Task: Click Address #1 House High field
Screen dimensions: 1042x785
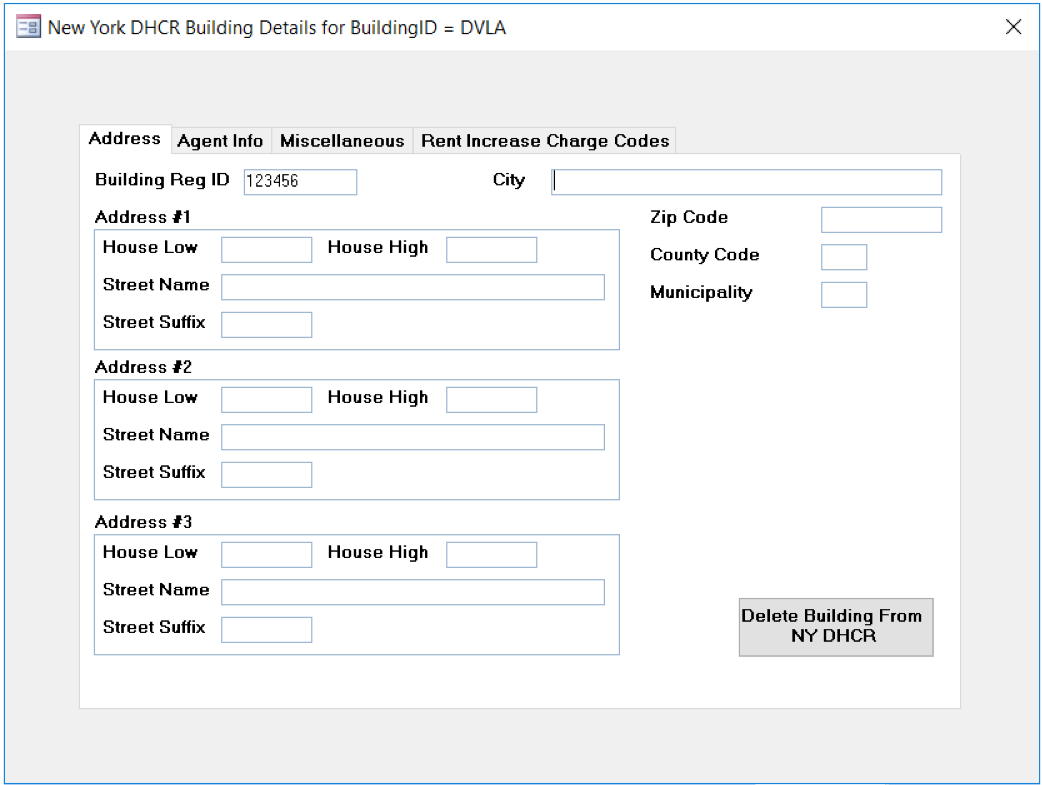Action: 492,250
